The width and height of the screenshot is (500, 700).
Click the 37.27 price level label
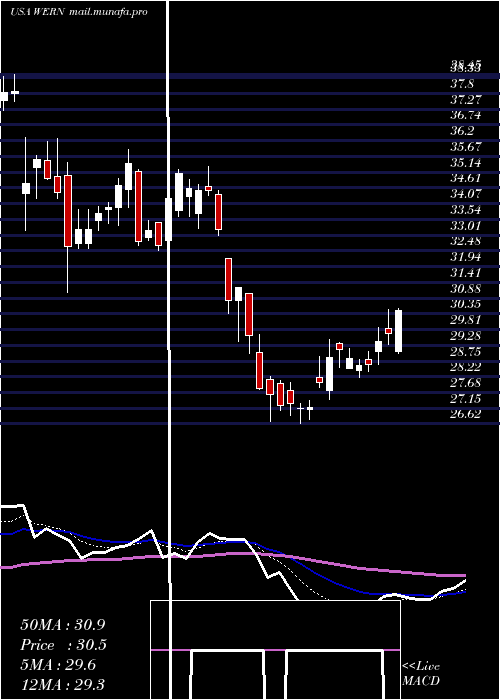point(466,100)
